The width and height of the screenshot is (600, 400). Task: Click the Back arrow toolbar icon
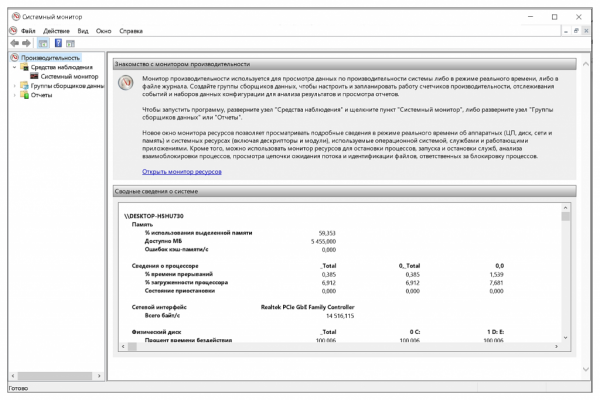[15, 43]
